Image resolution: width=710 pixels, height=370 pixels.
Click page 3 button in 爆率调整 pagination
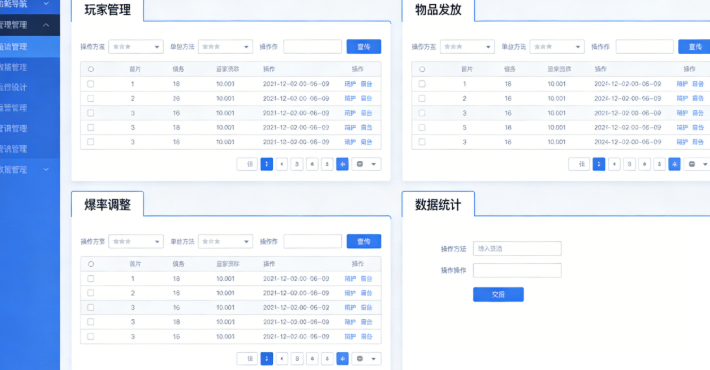[297, 359]
